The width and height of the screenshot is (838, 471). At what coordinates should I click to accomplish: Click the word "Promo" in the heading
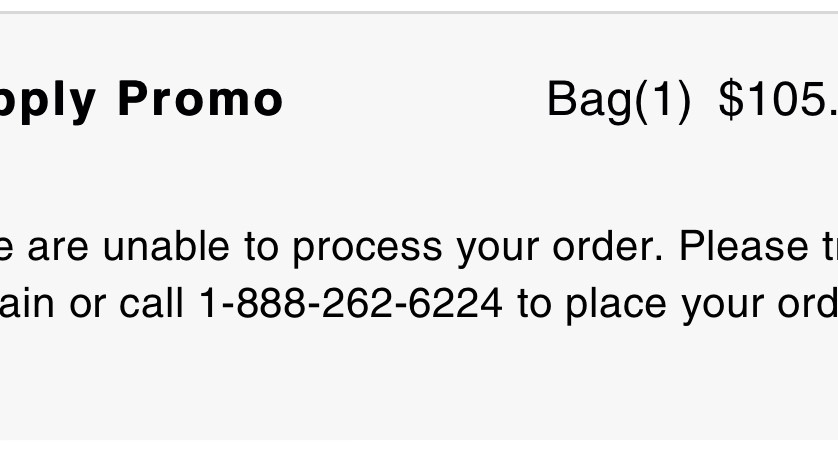tap(200, 97)
